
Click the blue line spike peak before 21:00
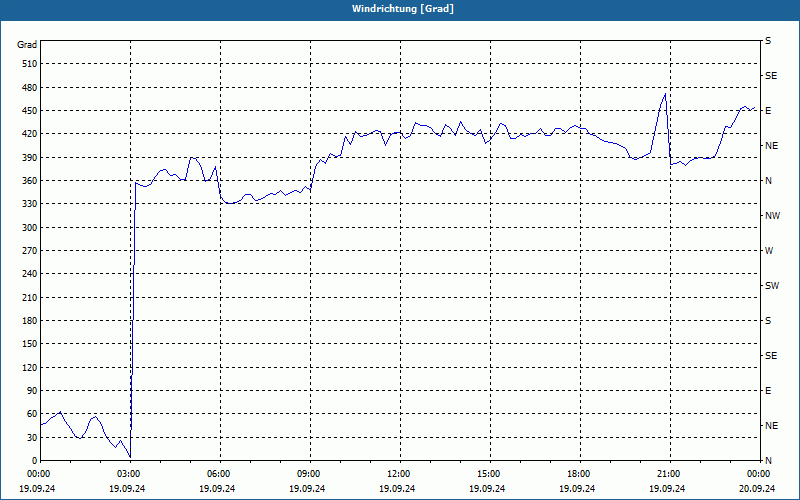[x=665, y=94]
